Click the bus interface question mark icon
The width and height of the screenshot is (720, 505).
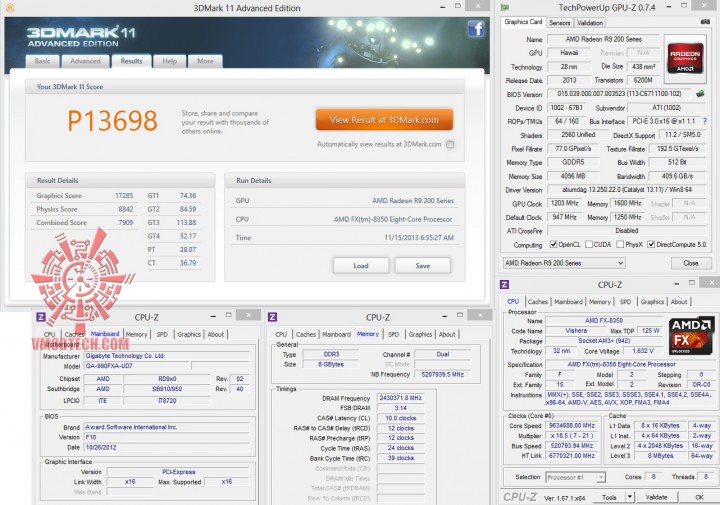(x=705, y=121)
